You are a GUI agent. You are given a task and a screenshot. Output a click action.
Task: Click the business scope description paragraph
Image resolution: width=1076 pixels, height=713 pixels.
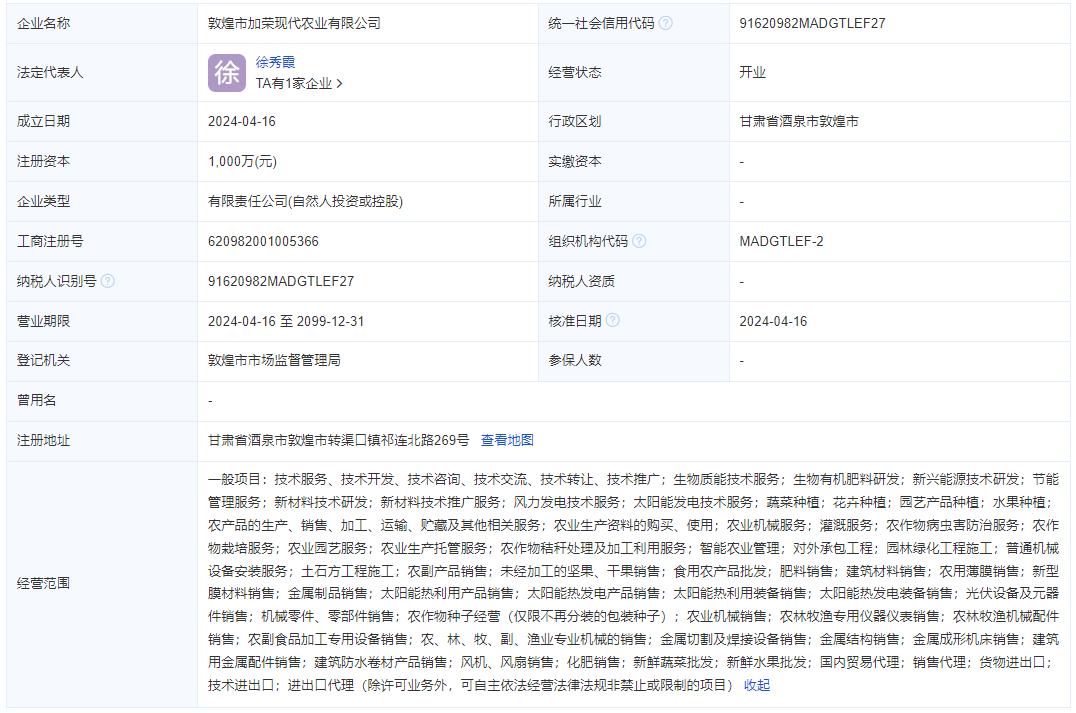[x=633, y=582]
